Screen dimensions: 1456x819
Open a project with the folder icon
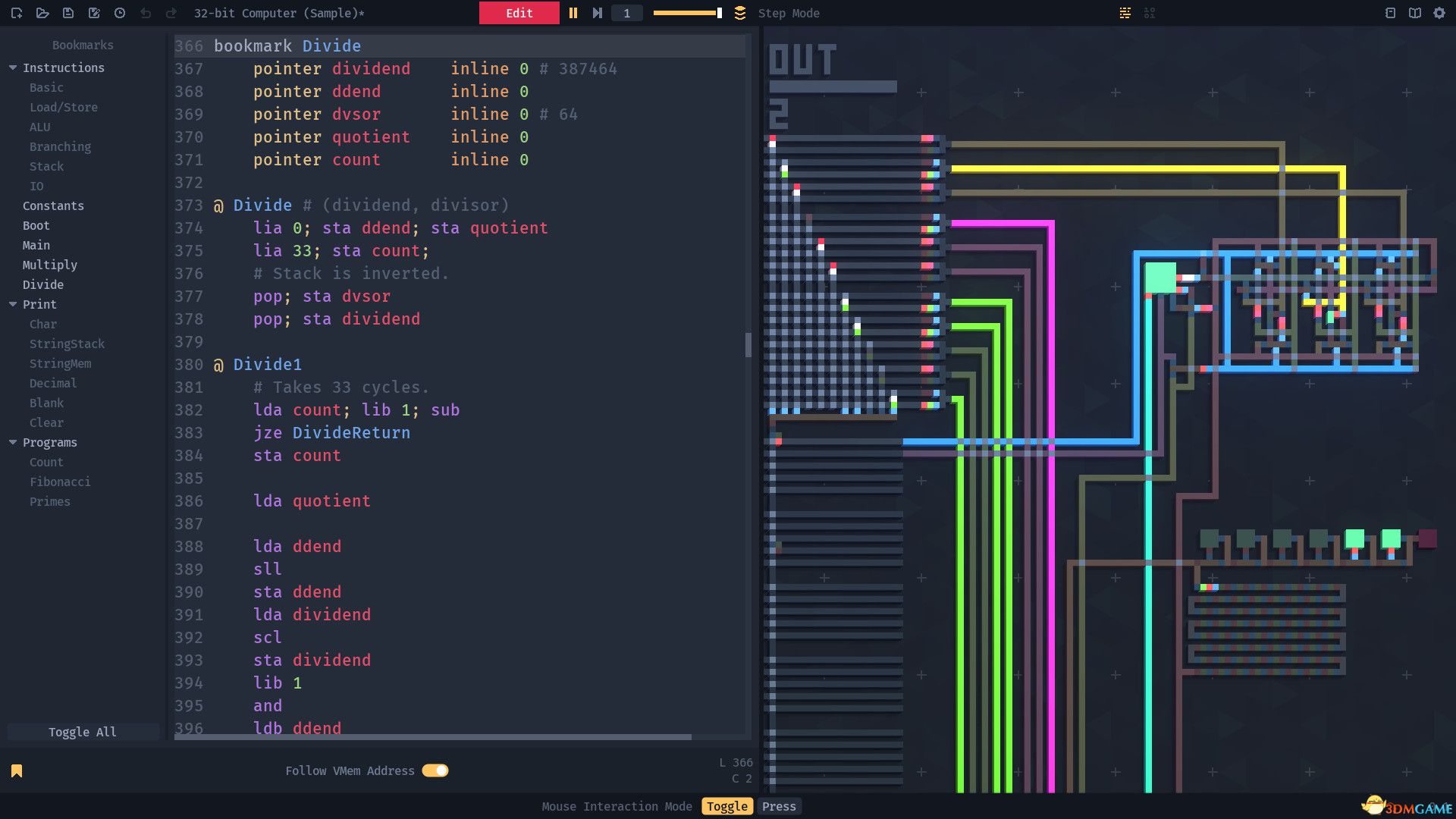pyautogui.click(x=42, y=13)
